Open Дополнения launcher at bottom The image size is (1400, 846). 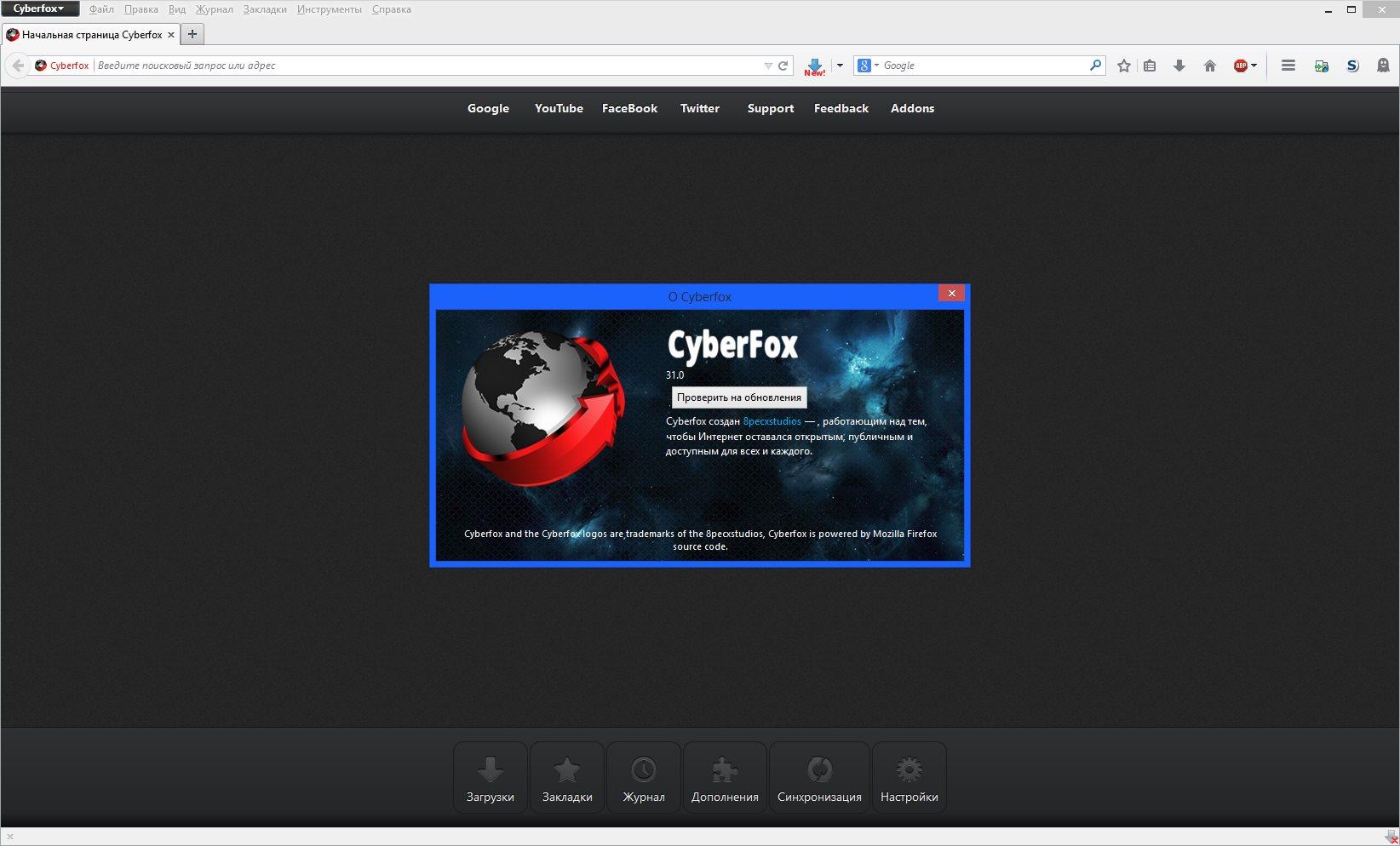(725, 778)
